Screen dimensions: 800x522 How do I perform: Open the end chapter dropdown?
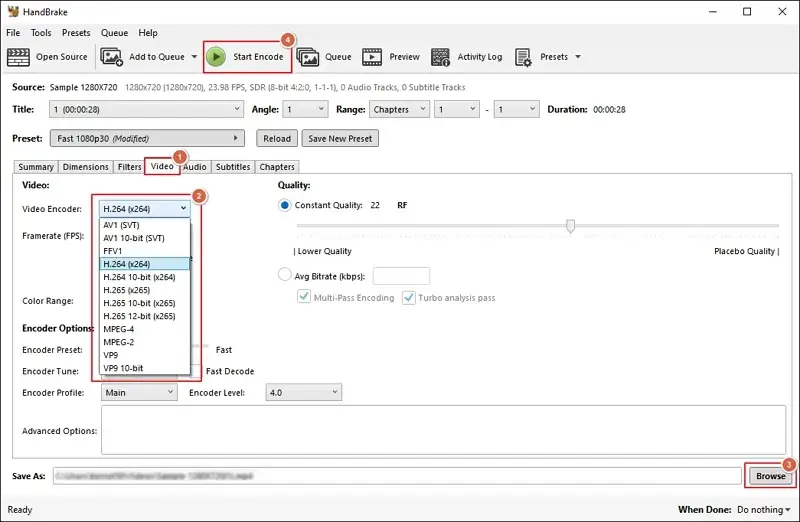pyautogui.click(x=517, y=109)
